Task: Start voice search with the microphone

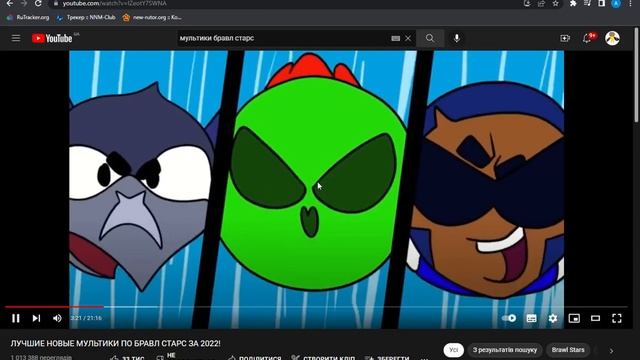Action: [x=457, y=38]
